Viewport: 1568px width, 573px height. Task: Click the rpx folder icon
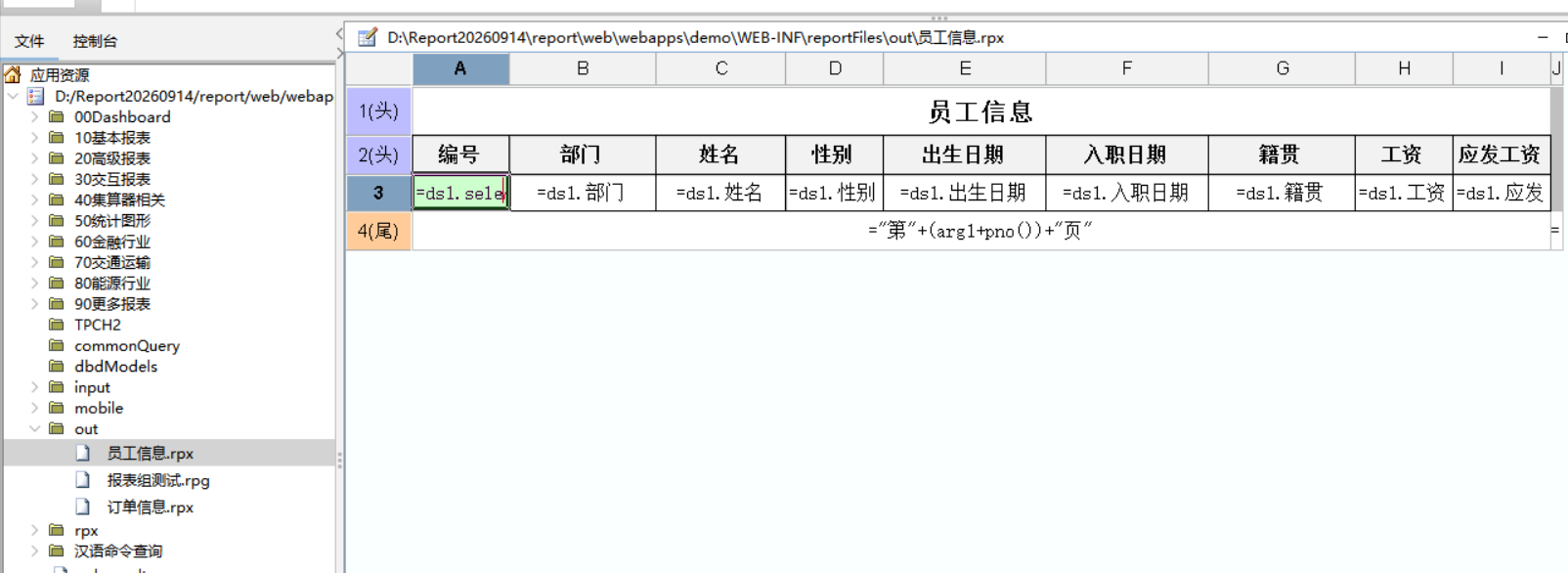click(57, 530)
